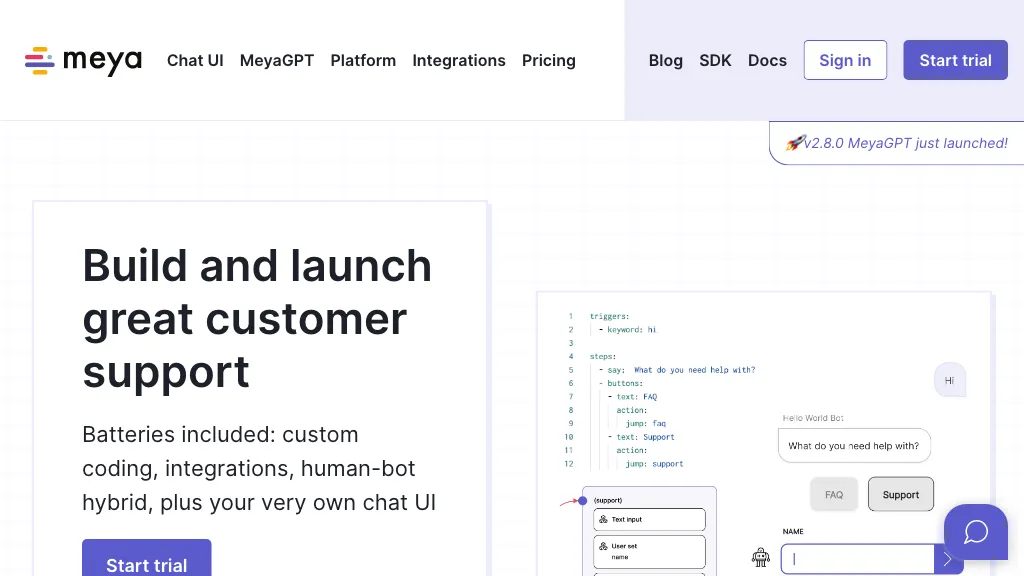Open the chat widget bubble icon
This screenshot has width=1024, height=576.
click(975, 532)
